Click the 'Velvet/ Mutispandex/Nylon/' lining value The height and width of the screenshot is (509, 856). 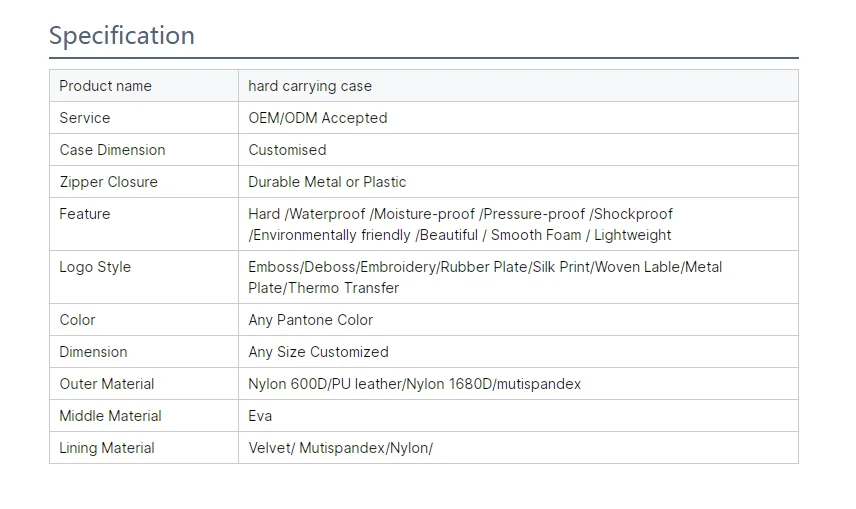tap(340, 448)
